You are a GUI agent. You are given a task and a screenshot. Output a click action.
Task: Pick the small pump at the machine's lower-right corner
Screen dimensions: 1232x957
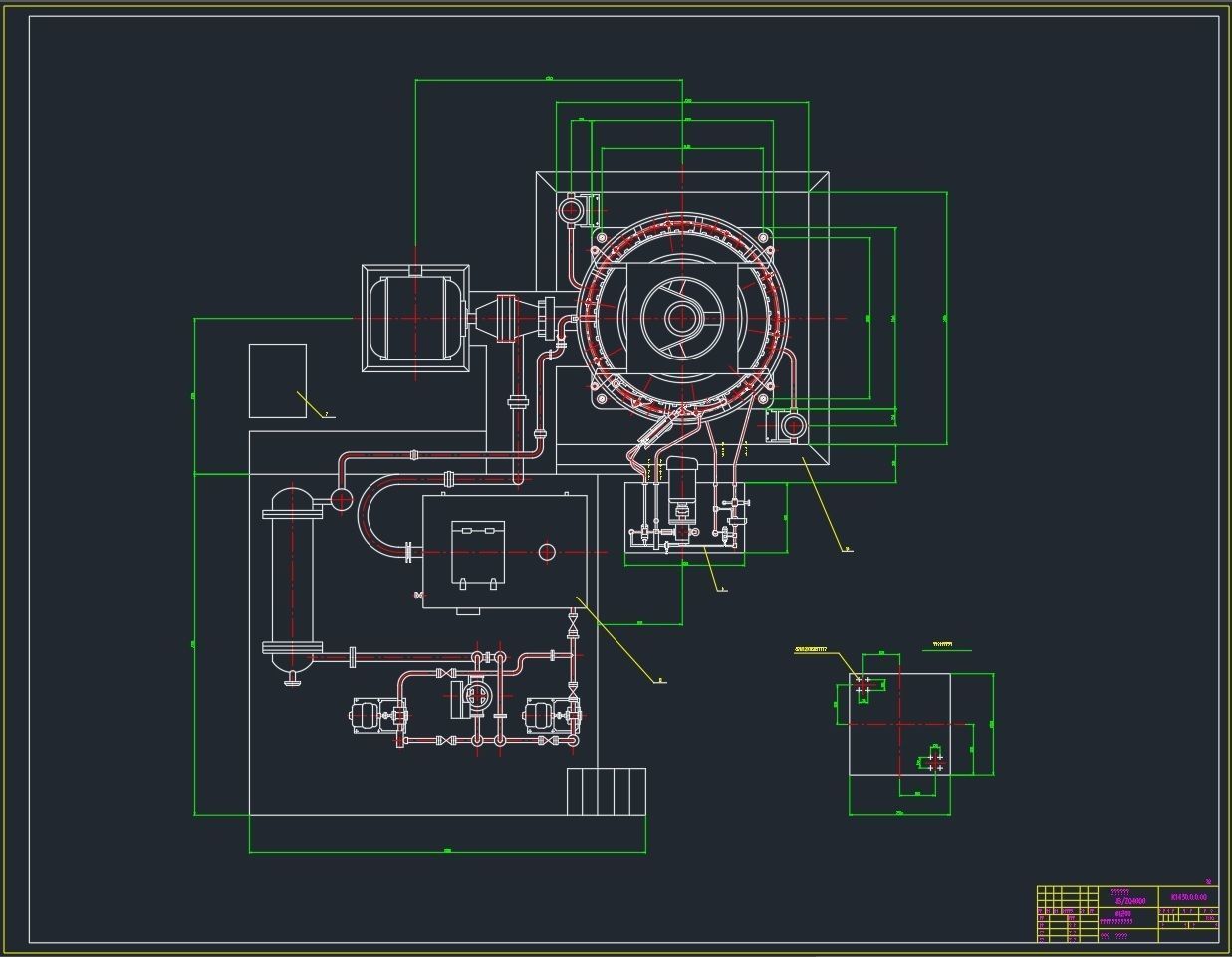pyautogui.click(x=786, y=426)
